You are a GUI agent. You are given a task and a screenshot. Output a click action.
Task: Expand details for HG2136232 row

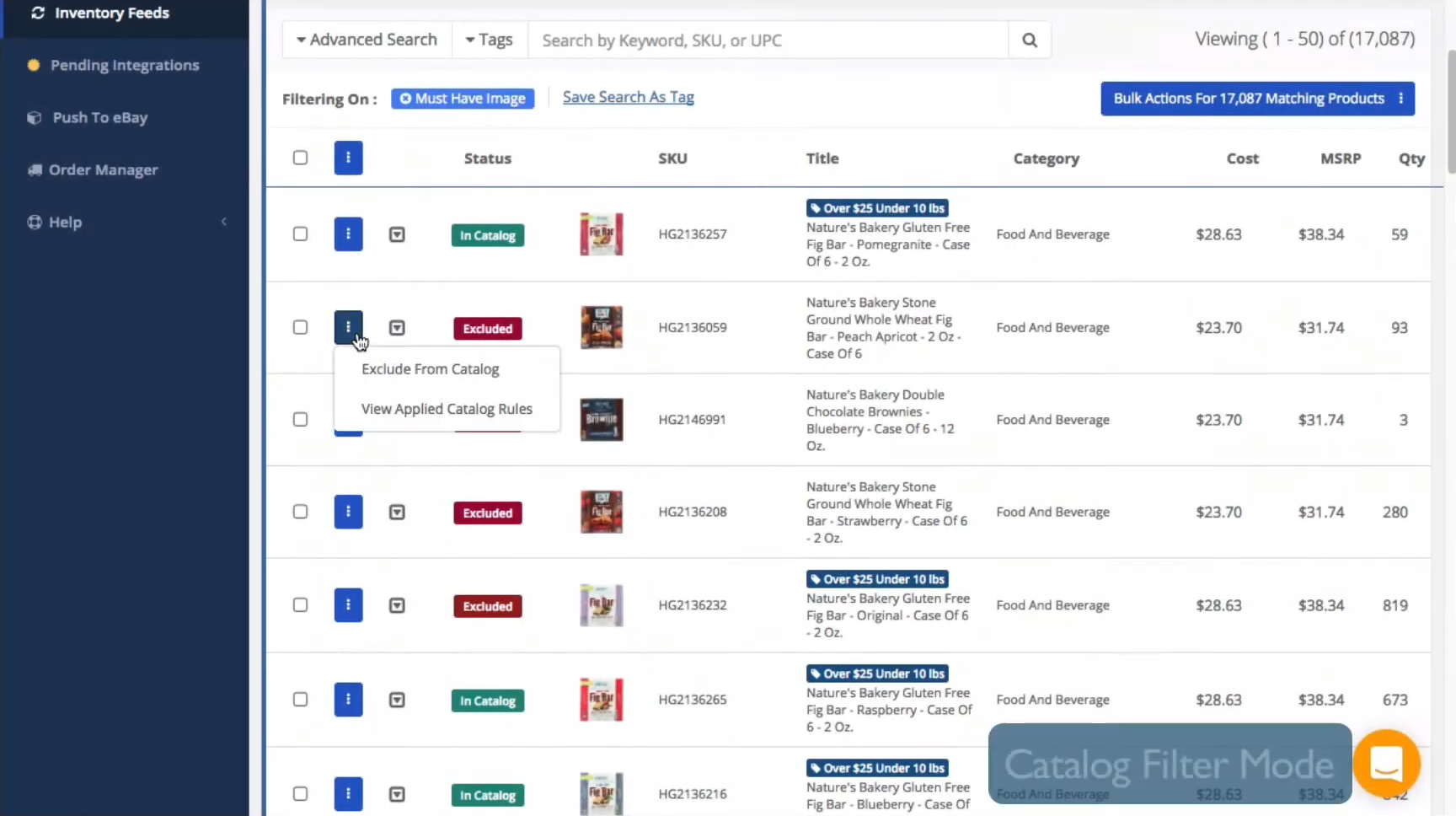(397, 605)
